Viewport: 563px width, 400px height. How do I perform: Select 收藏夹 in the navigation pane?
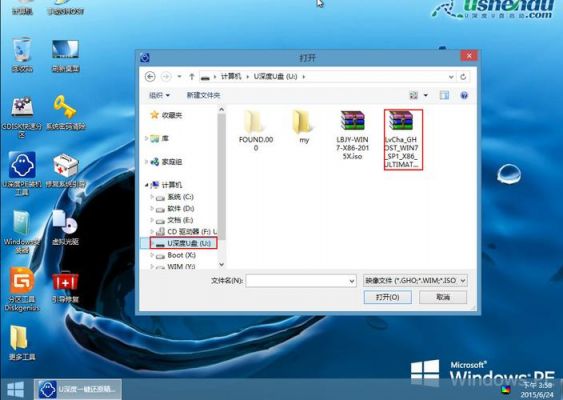pos(166,115)
